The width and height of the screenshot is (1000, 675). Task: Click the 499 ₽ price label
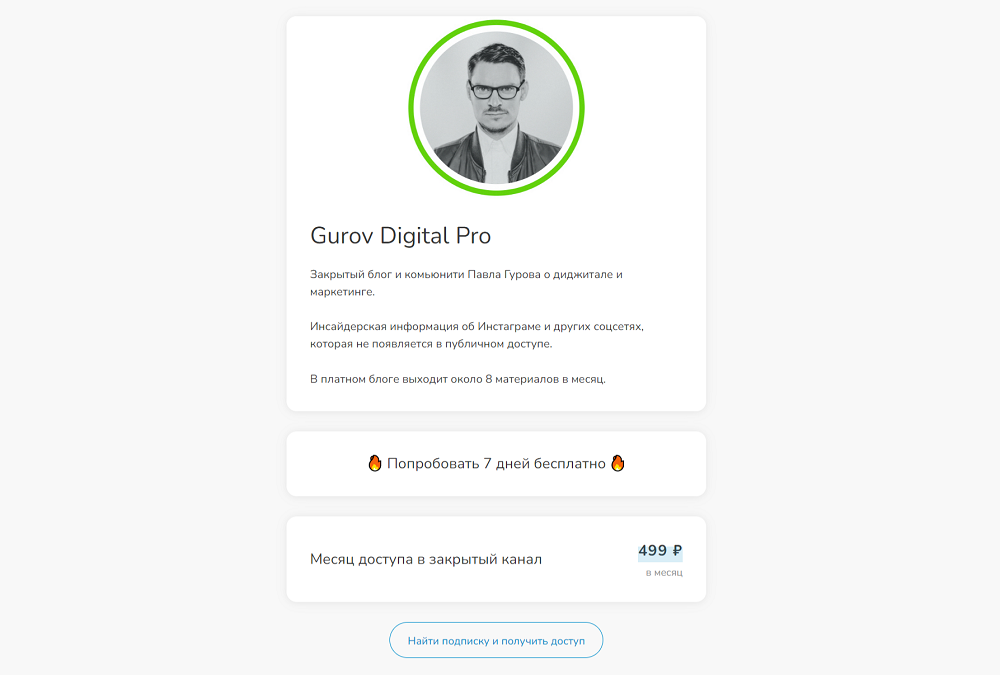[x=660, y=551]
